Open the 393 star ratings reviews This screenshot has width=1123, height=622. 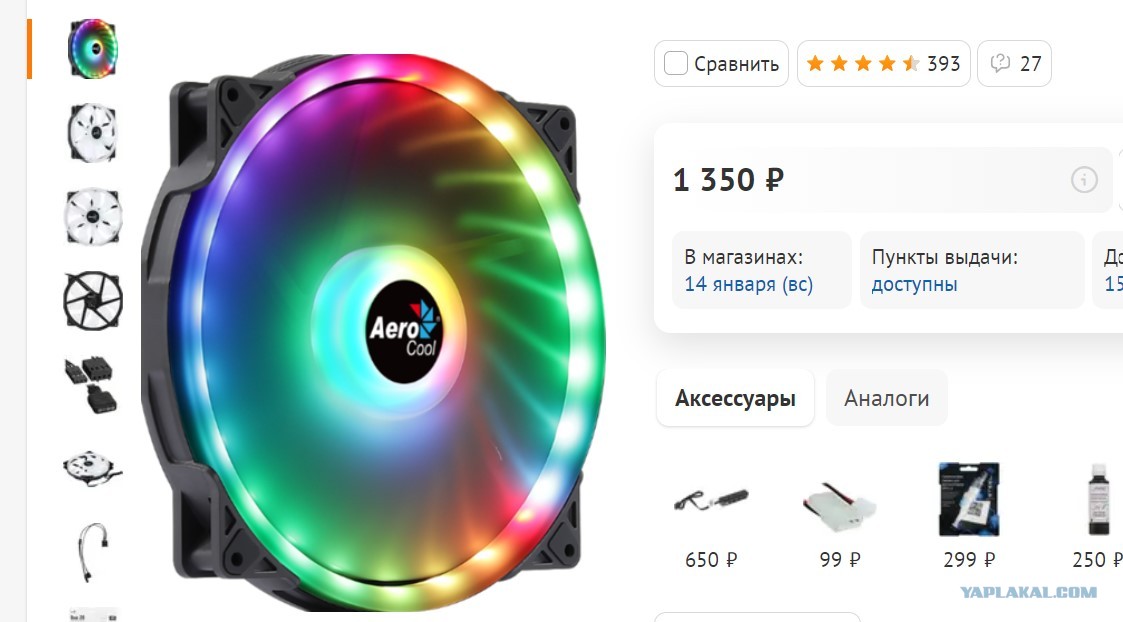point(883,64)
